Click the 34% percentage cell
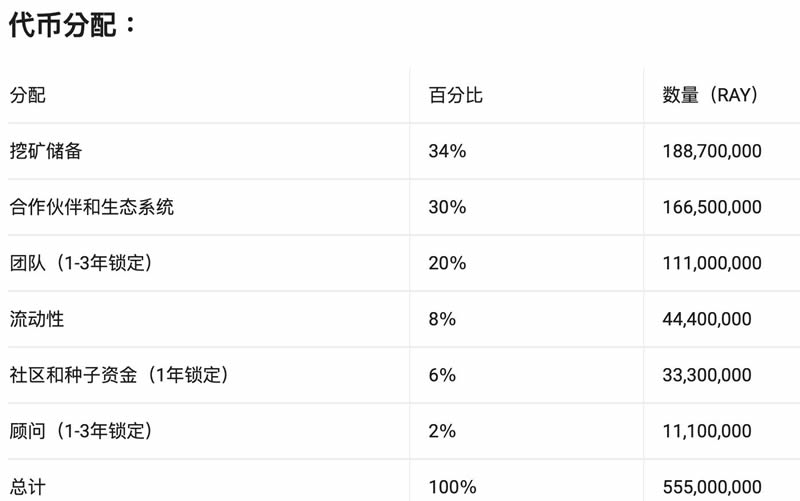 tap(447, 152)
